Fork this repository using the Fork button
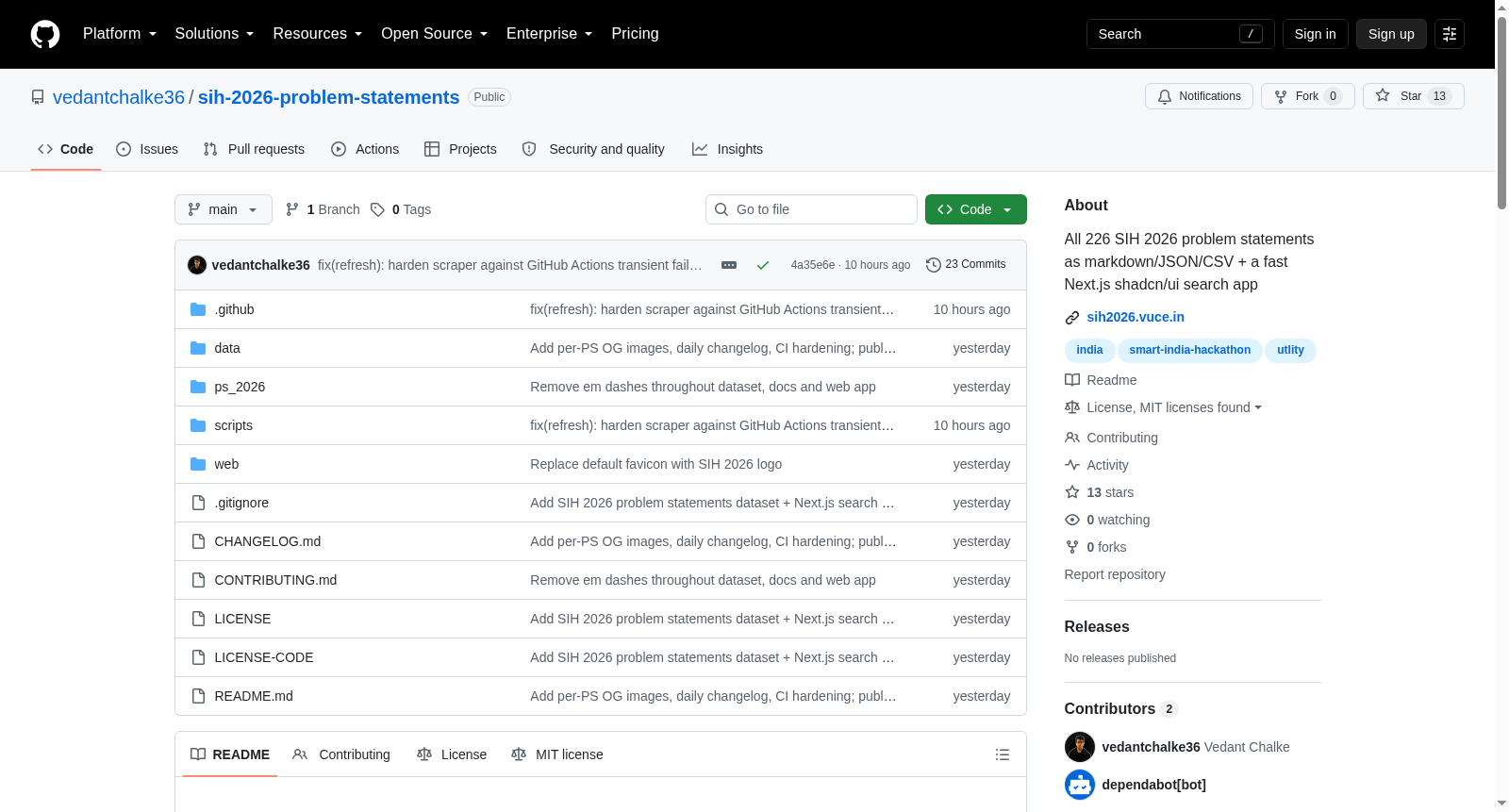1509x812 pixels. (1307, 96)
